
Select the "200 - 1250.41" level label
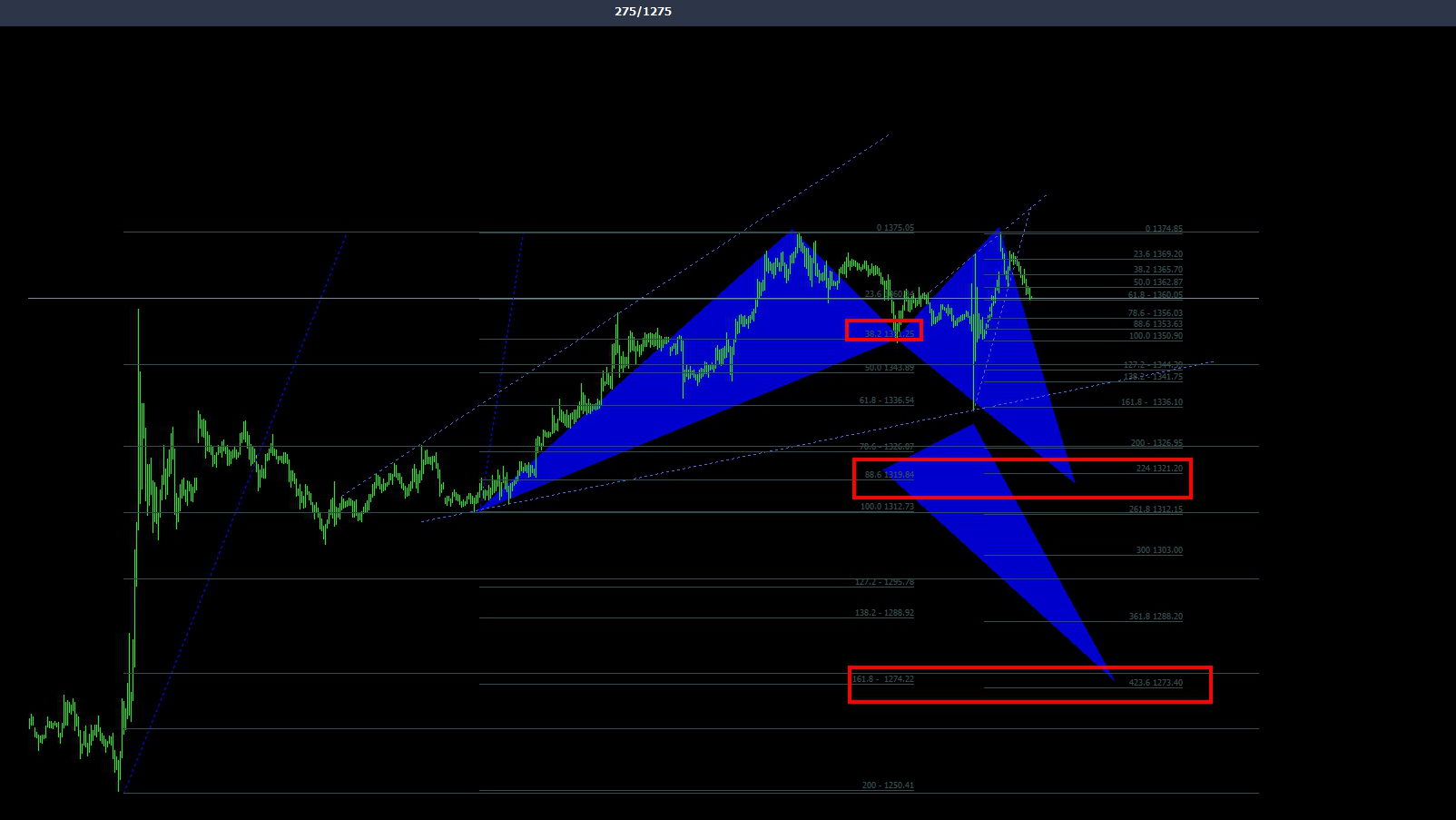(x=888, y=785)
